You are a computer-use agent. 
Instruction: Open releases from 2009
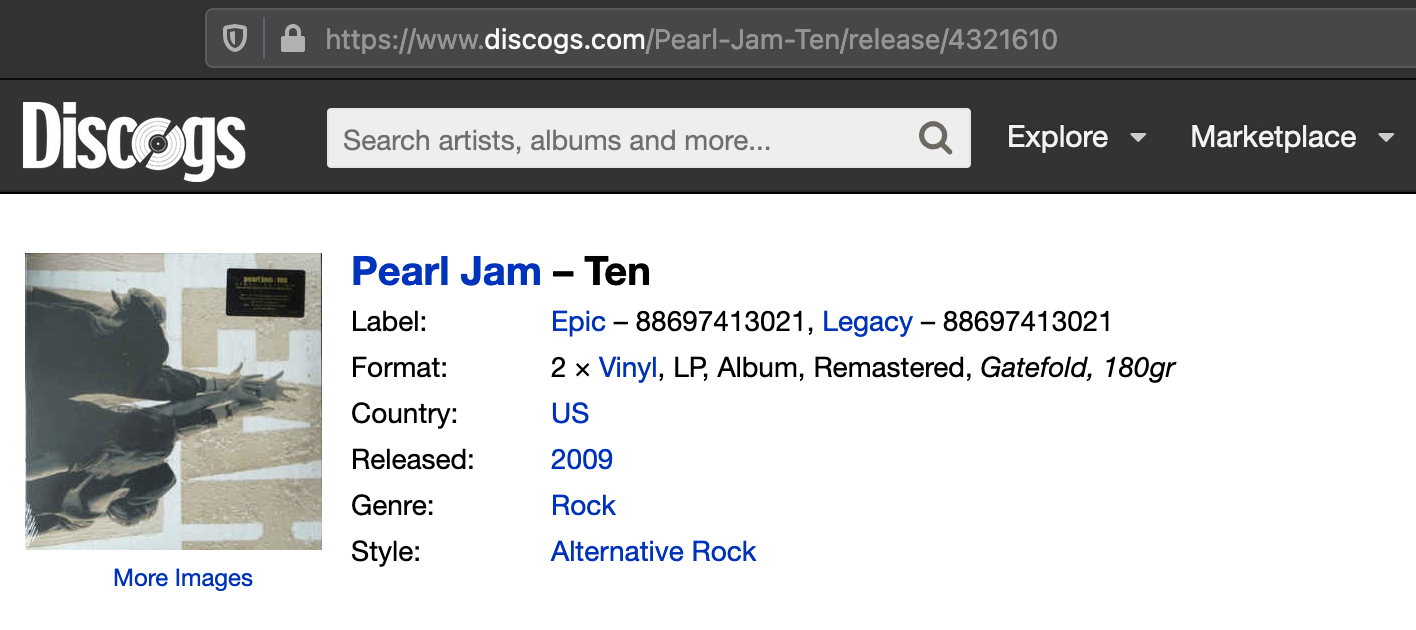[581, 459]
